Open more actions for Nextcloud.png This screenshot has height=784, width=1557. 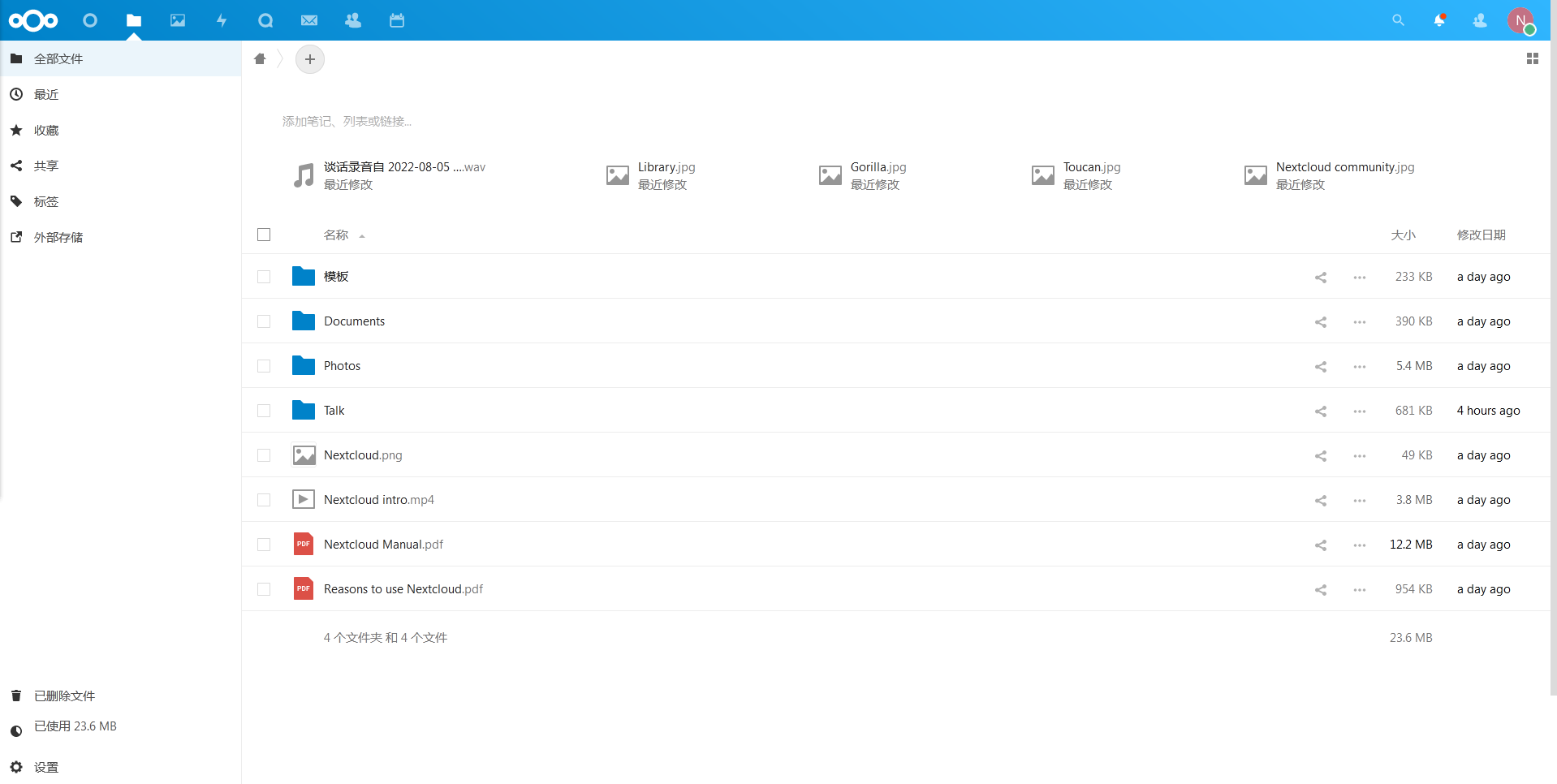(1360, 456)
